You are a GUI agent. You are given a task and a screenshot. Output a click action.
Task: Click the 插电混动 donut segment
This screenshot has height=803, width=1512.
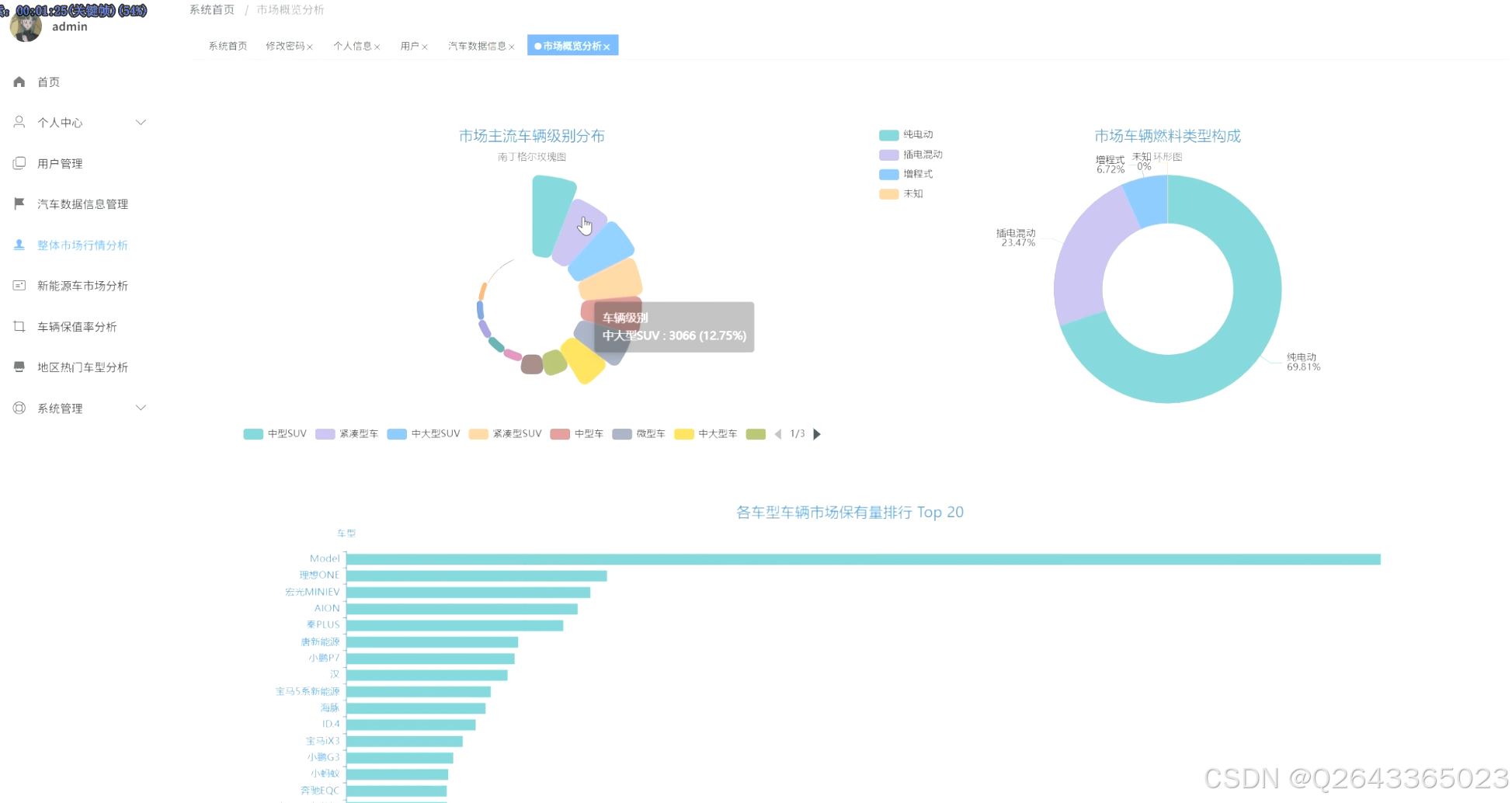[1087, 260]
